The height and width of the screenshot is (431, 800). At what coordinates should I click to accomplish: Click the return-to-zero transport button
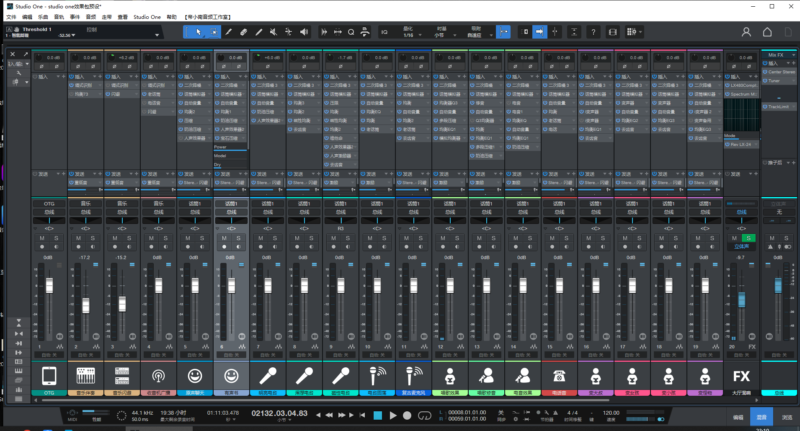pyautogui.click(x=362, y=415)
